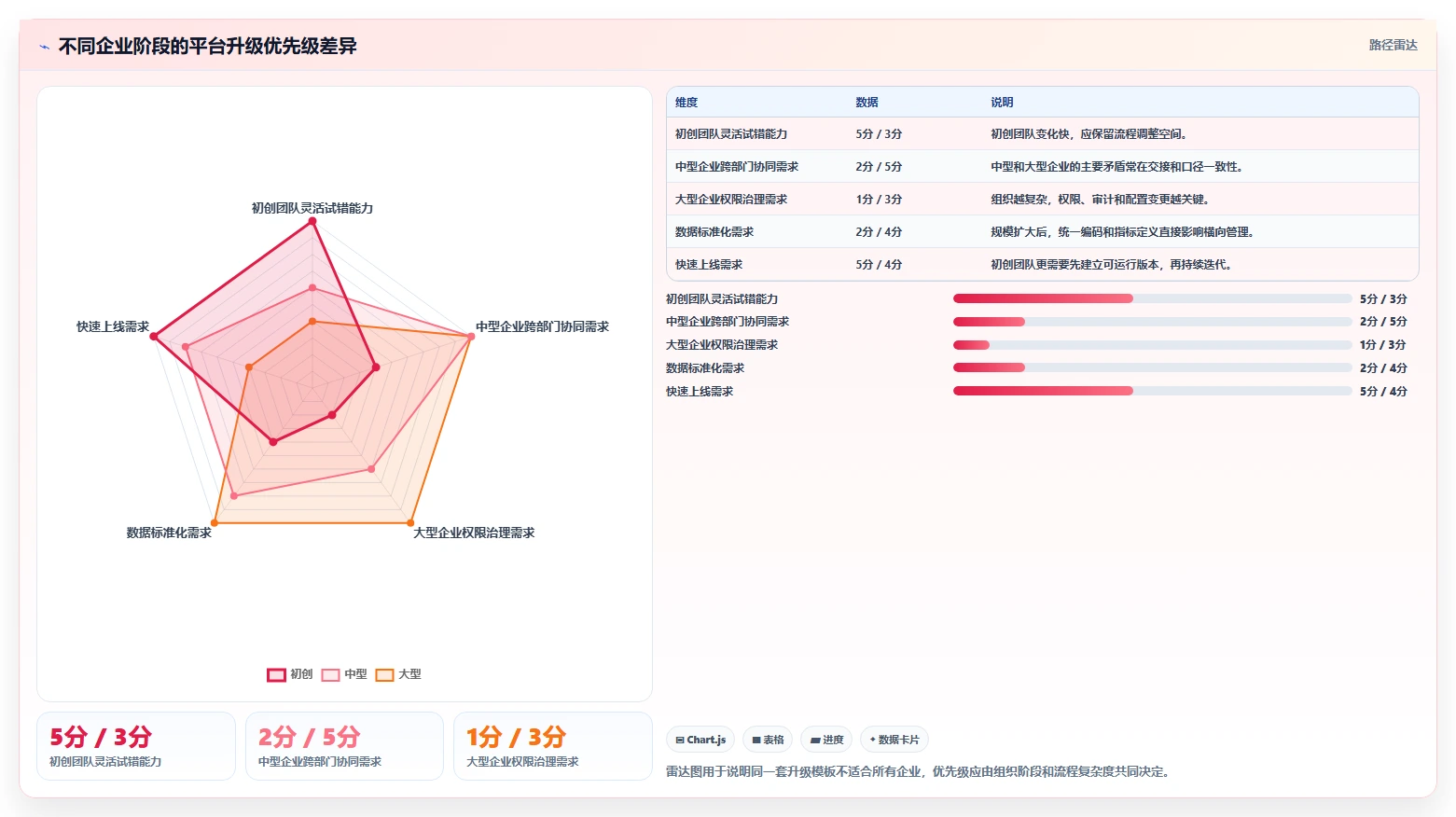The width and height of the screenshot is (1456, 817).
Task: Click the 初创 data point on the 中型企业跨部门协同需求 axis
Action: (376, 367)
